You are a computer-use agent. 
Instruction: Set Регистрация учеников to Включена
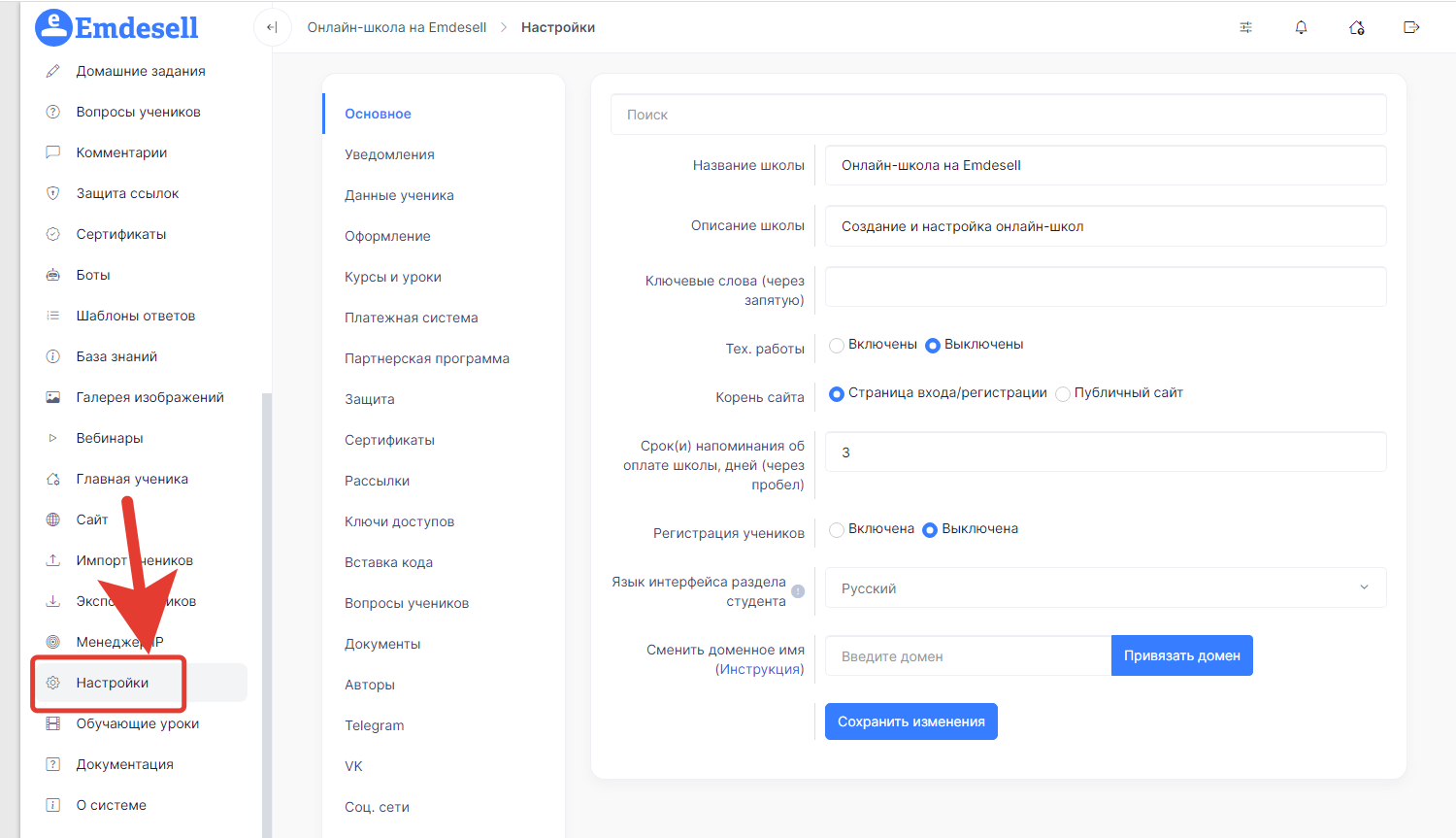(837, 529)
